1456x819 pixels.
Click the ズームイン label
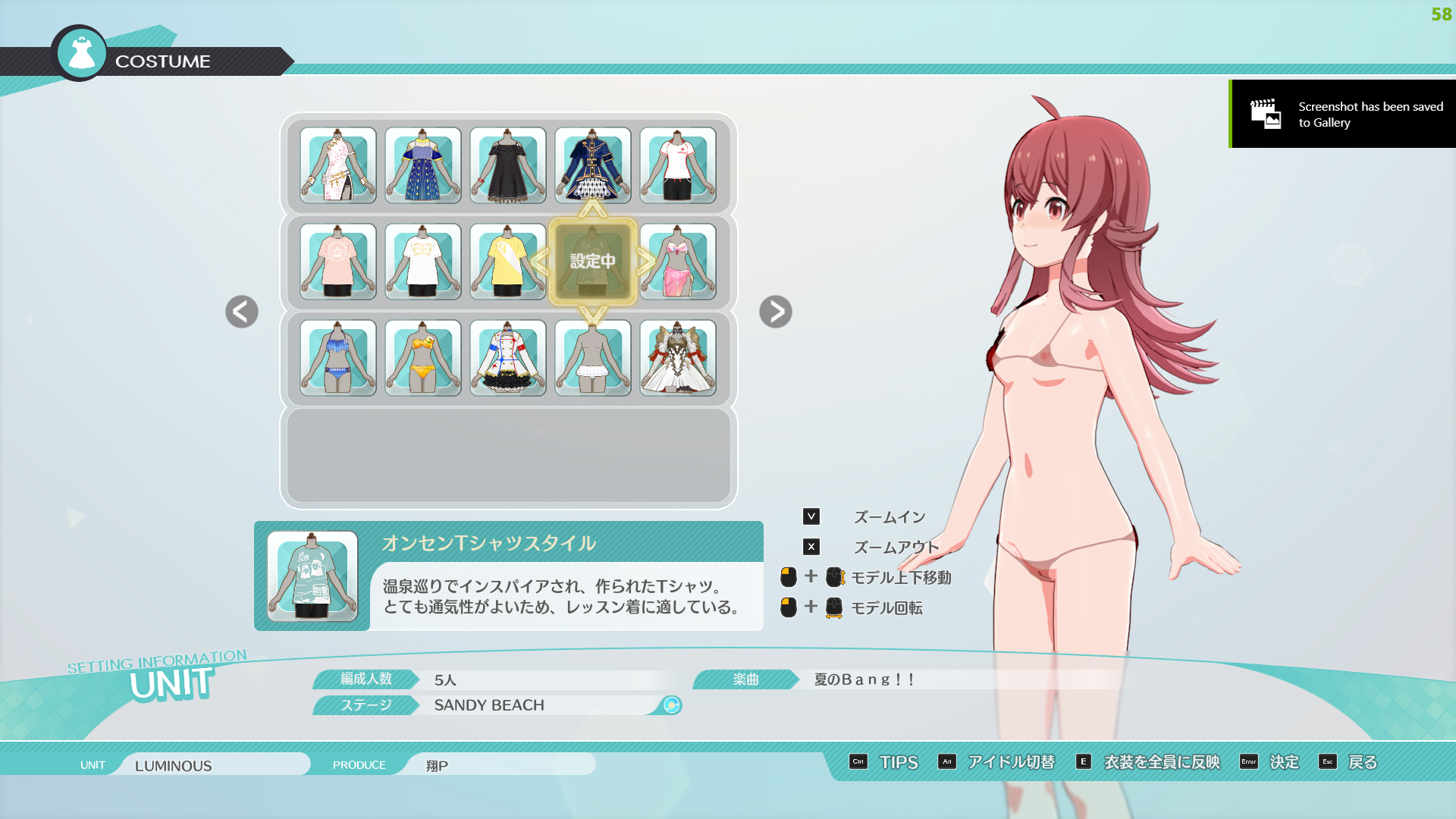pos(890,517)
